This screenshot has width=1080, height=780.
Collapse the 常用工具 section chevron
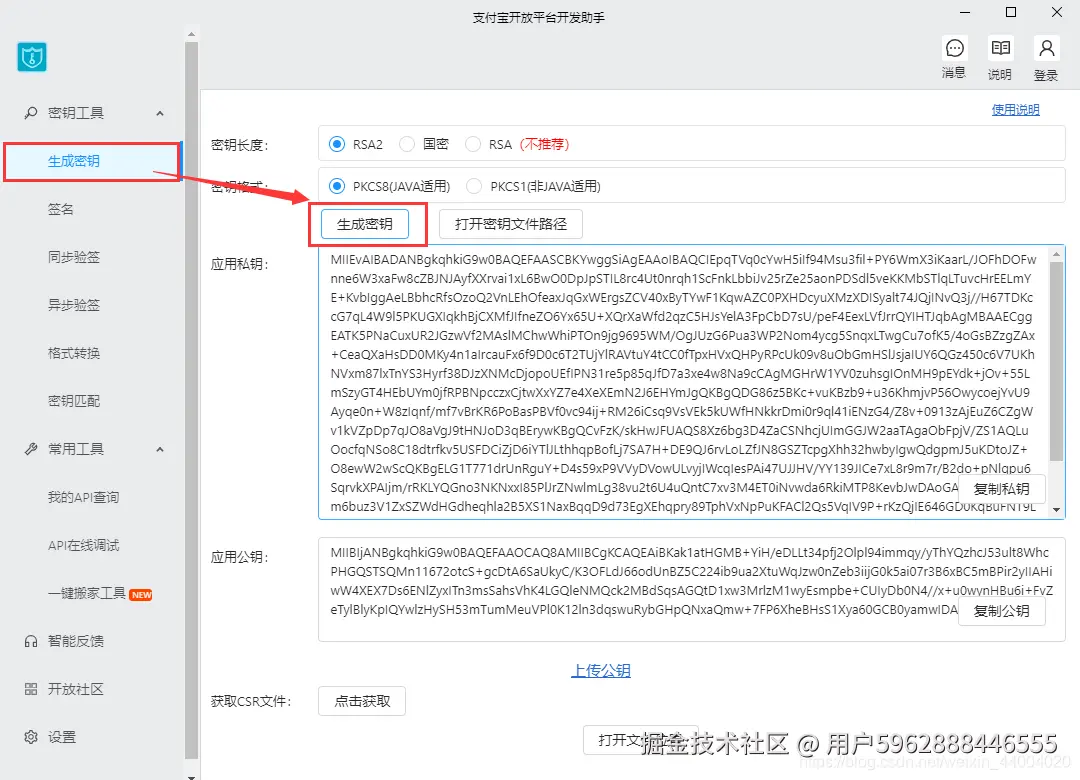160,449
